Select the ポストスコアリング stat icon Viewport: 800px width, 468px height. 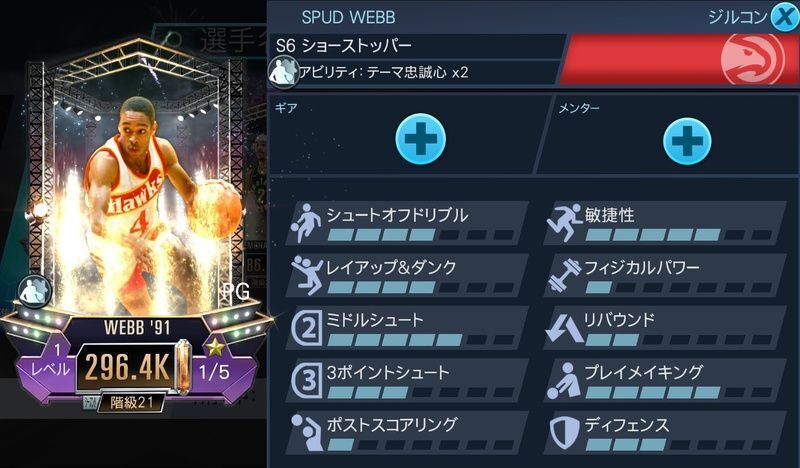pos(307,433)
